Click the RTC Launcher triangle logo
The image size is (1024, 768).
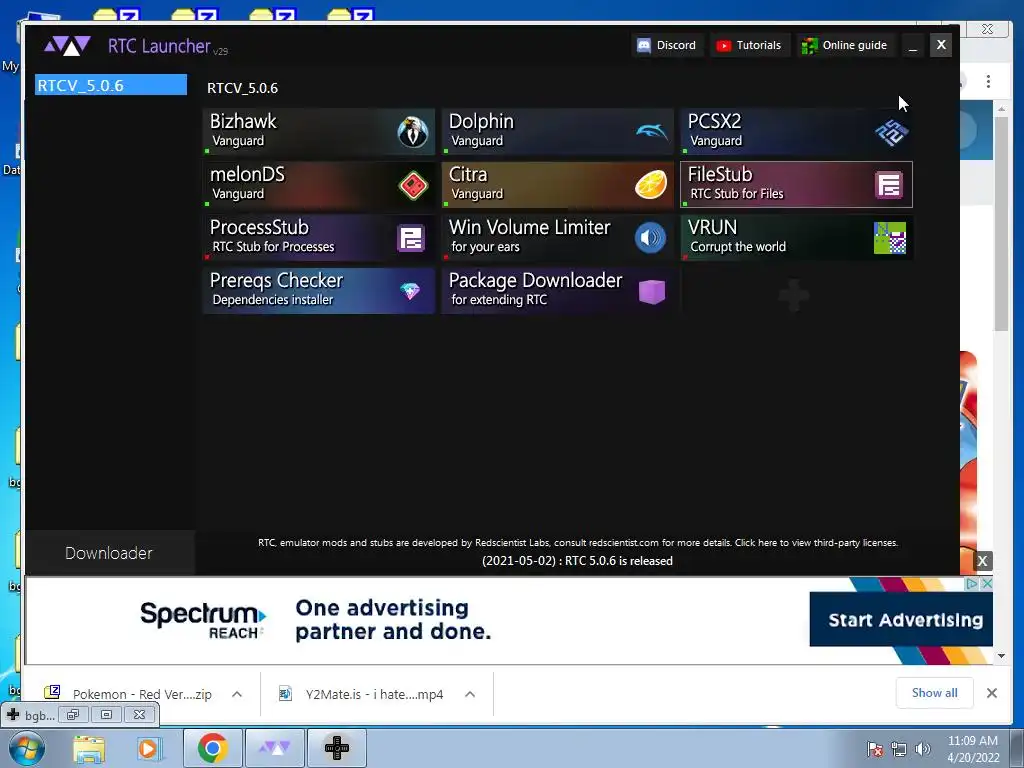[67, 46]
